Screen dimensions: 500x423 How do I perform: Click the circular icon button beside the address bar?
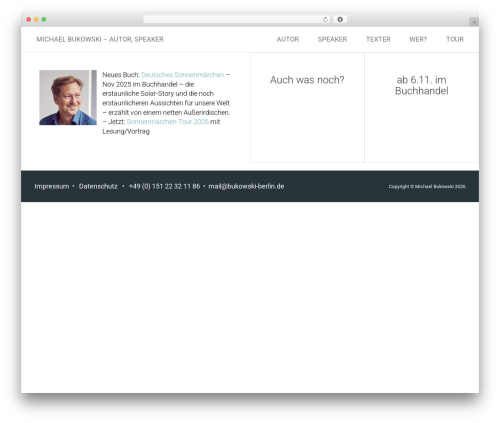(340, 19)
